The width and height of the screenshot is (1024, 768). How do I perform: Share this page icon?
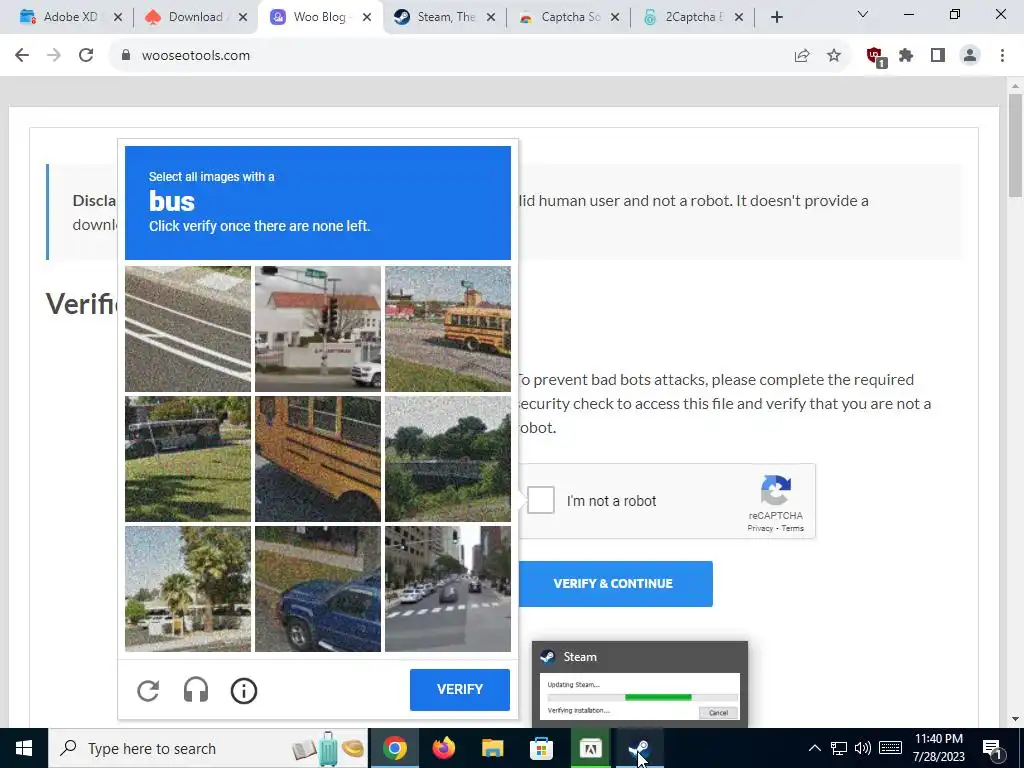802,56
